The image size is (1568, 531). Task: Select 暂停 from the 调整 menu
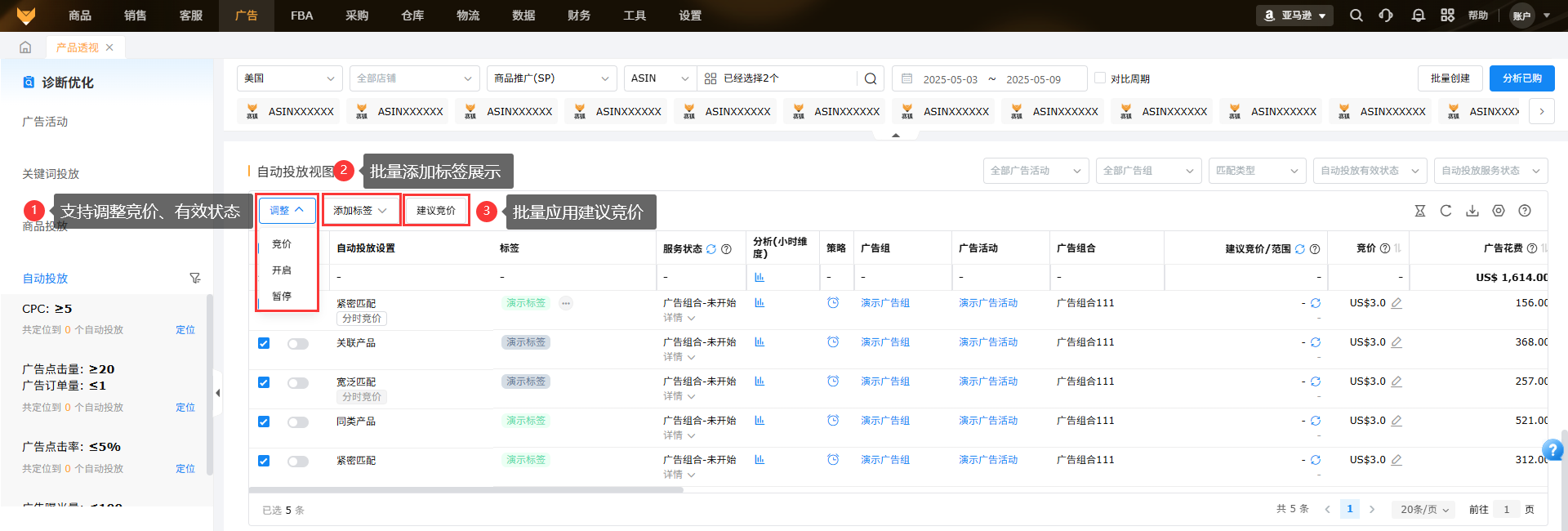click(x=282, y=296)
